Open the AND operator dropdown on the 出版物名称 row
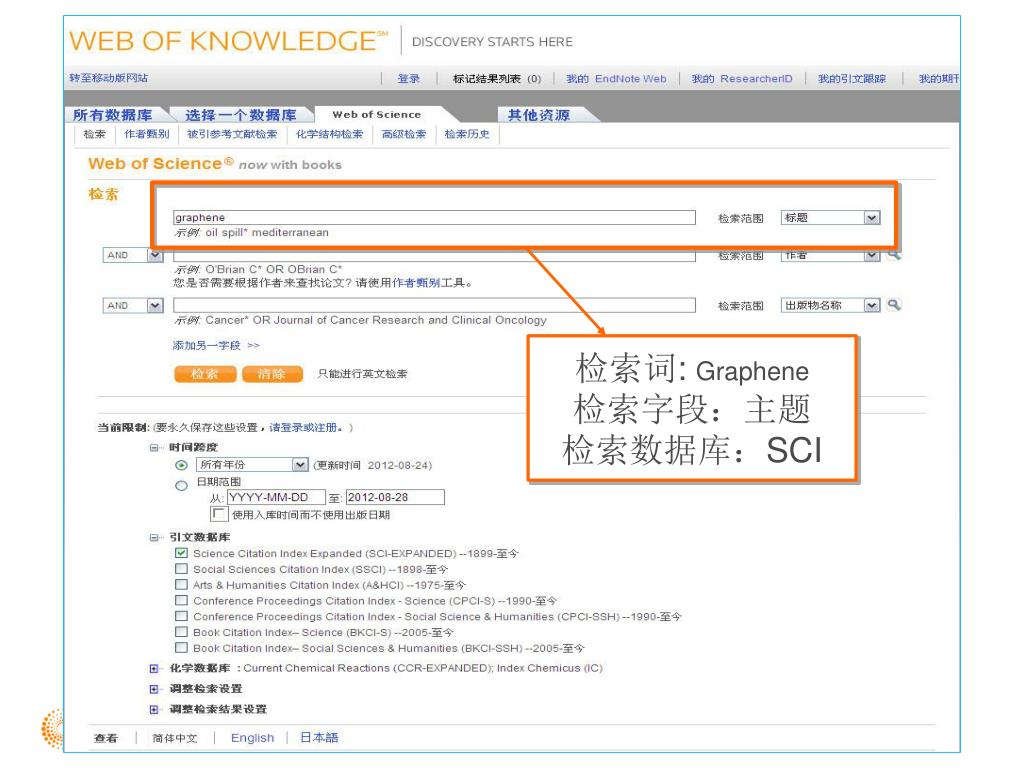The width and height of the screenshot is (1024, 768). click(133, 305)
